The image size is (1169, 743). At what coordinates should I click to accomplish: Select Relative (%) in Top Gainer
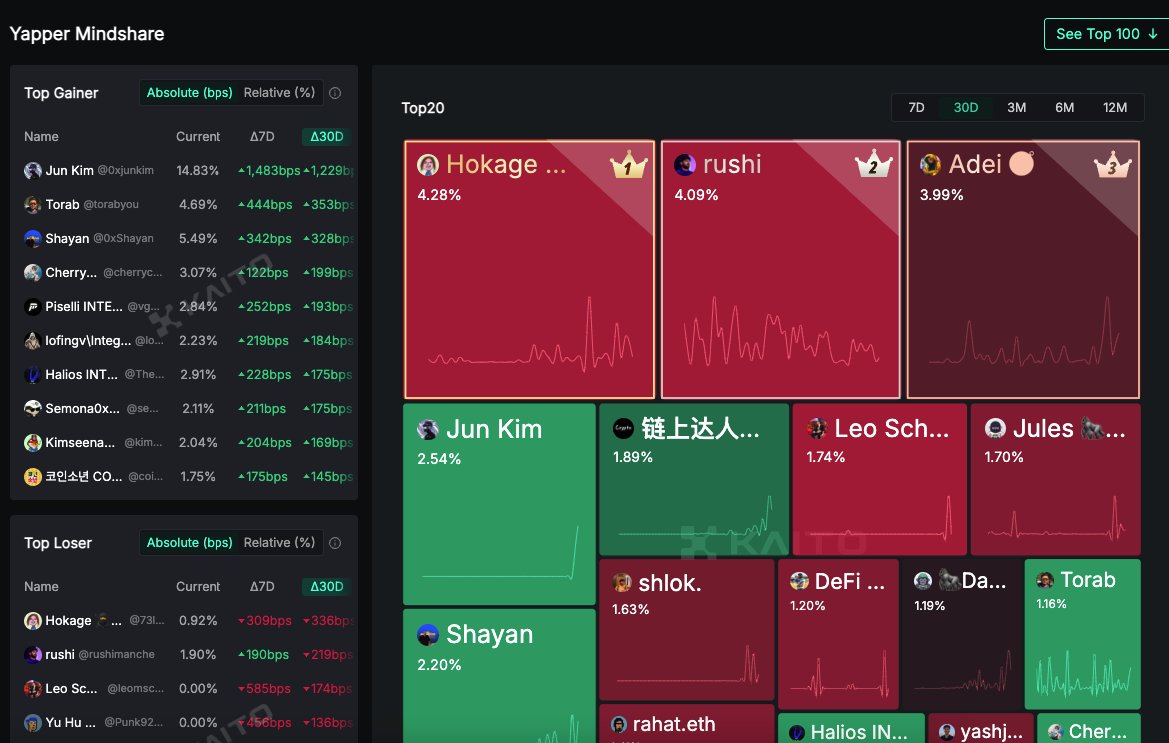(x=280, y=92)
